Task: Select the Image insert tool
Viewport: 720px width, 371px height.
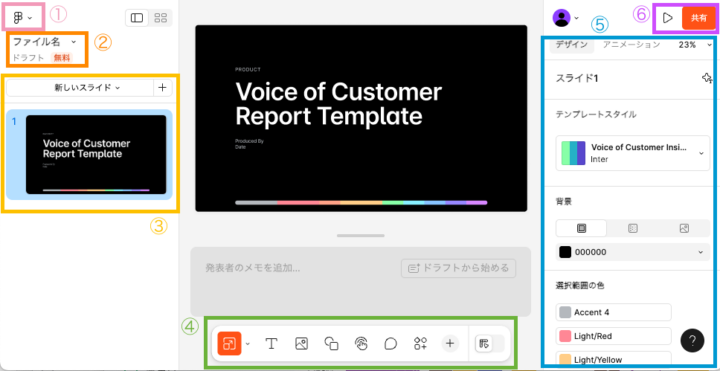Action: point(301,343)
